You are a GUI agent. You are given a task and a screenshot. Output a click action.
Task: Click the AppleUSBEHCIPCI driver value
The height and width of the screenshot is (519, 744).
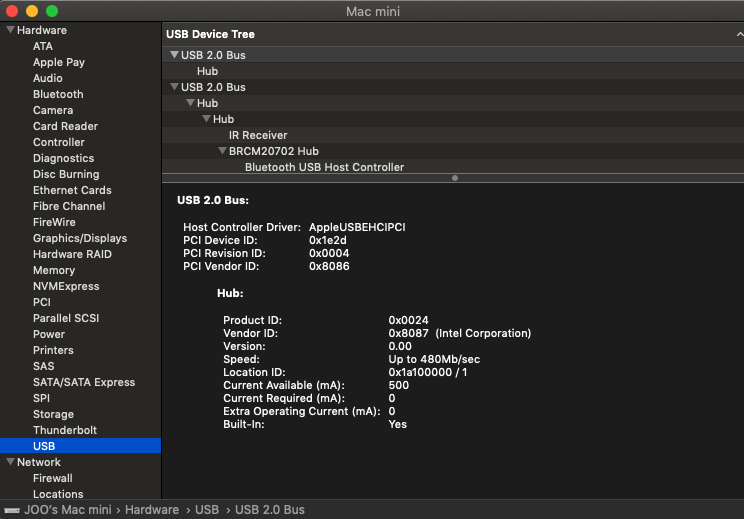357,227
